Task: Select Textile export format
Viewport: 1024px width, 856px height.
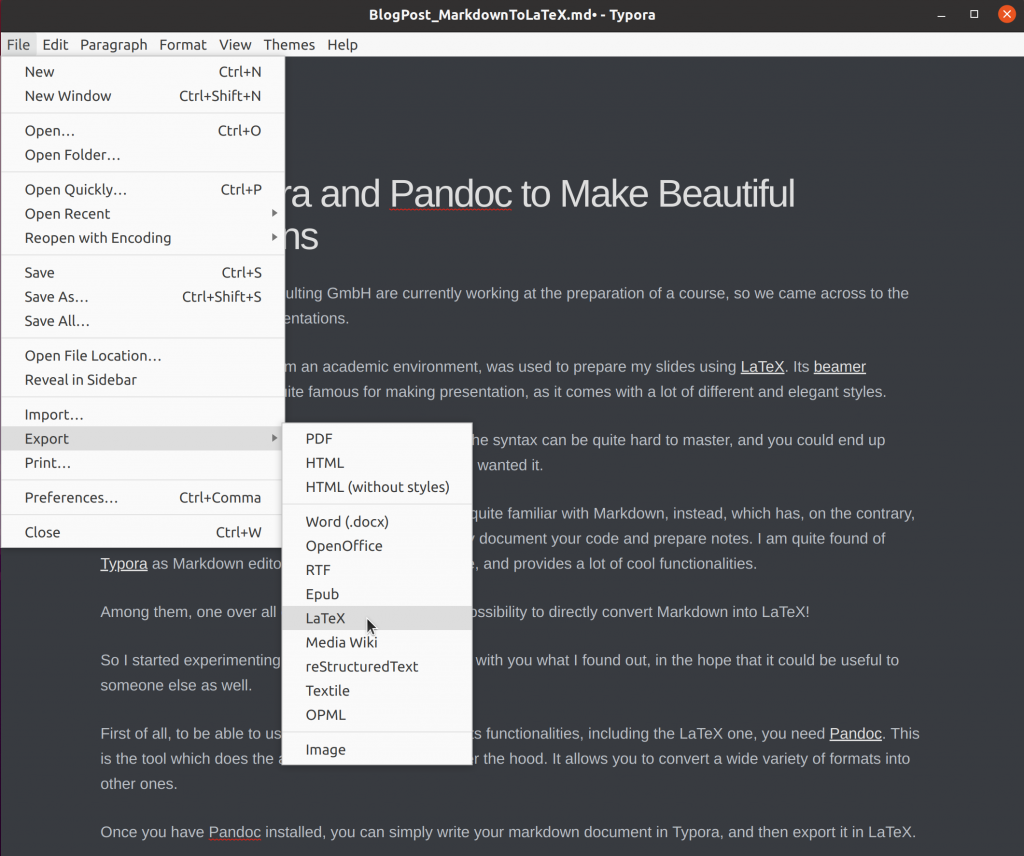Action: 377,691
